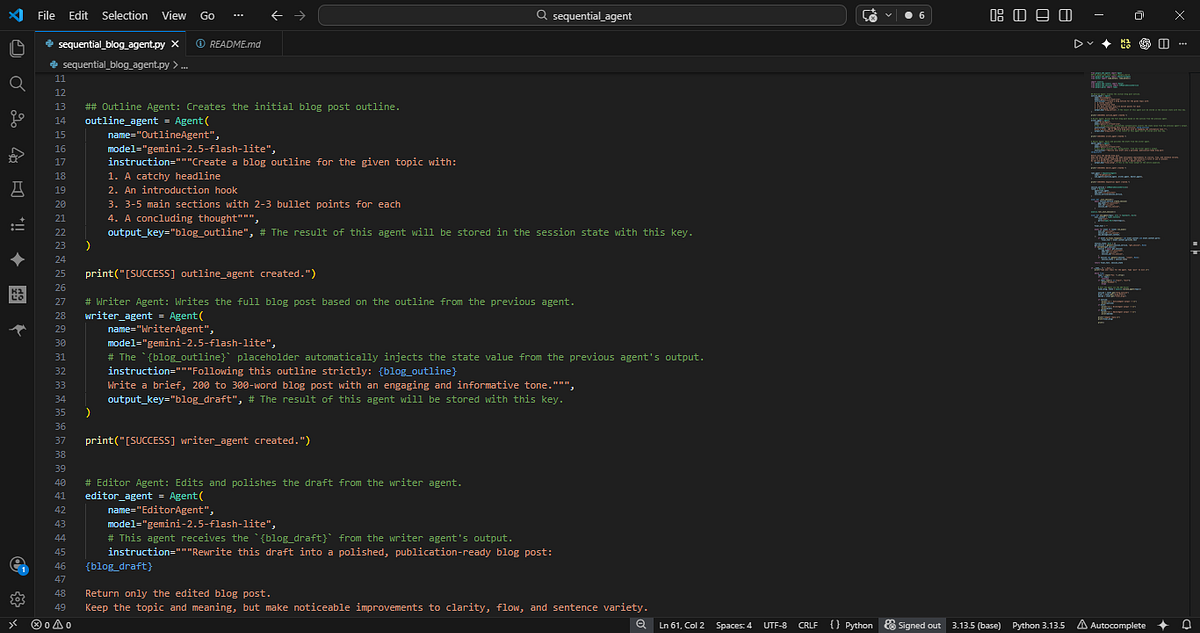Open the Edit menu
This screenshot has width=1200, height=633.
(x=79, y=16)
